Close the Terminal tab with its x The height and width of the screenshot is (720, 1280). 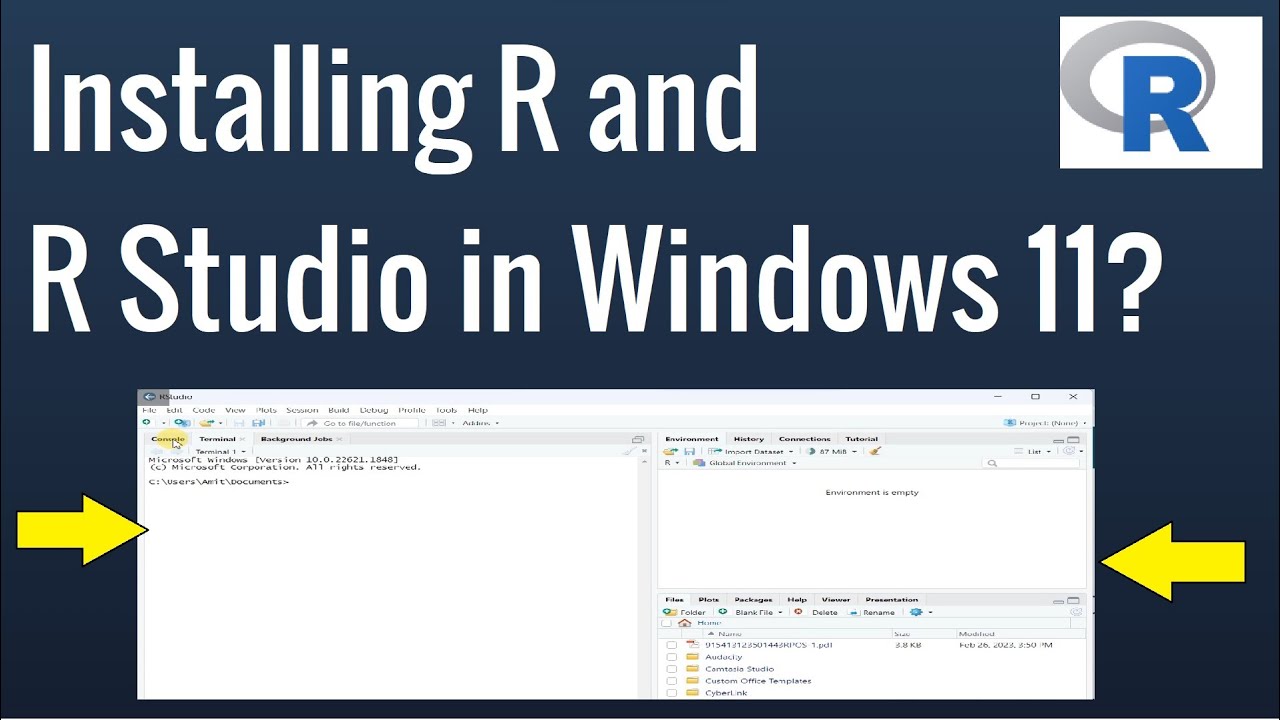tap(242, 439)
